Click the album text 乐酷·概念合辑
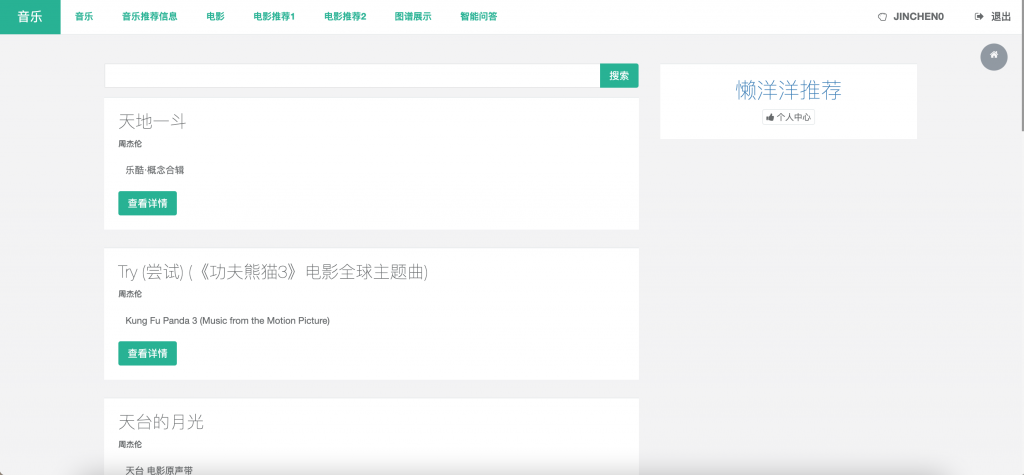The width and height of the screenshot is (1024, 475). point(155,171)
